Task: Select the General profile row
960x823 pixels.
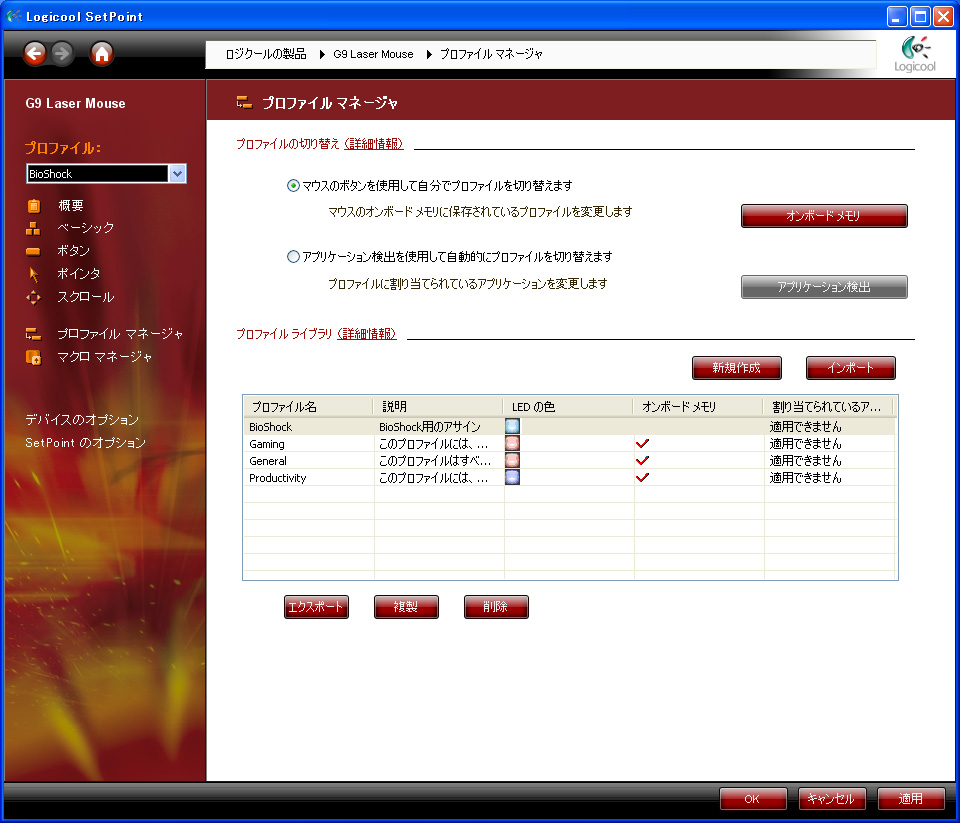Action: coord(569,460)
